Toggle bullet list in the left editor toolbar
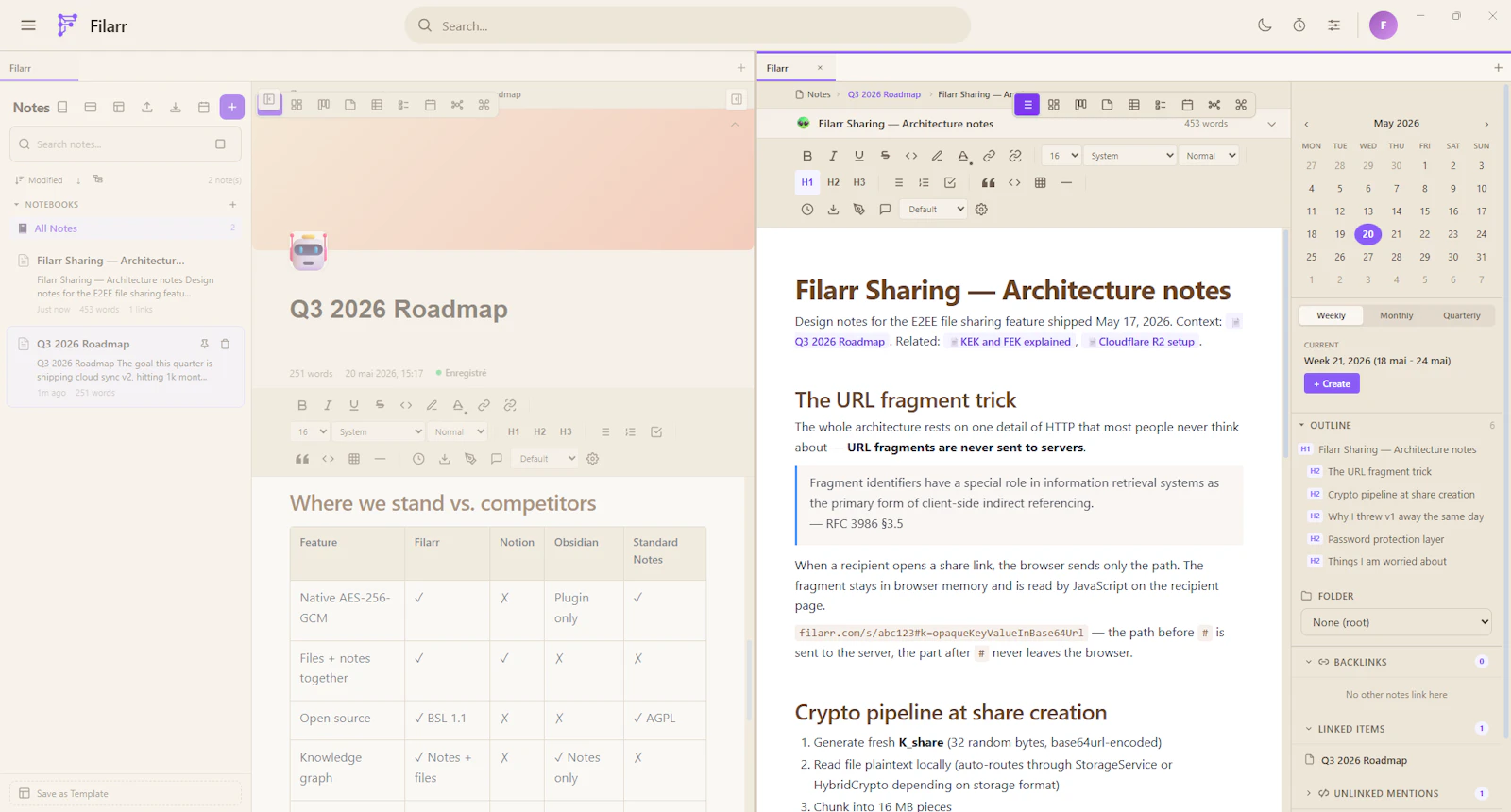 tap(605, 431)
